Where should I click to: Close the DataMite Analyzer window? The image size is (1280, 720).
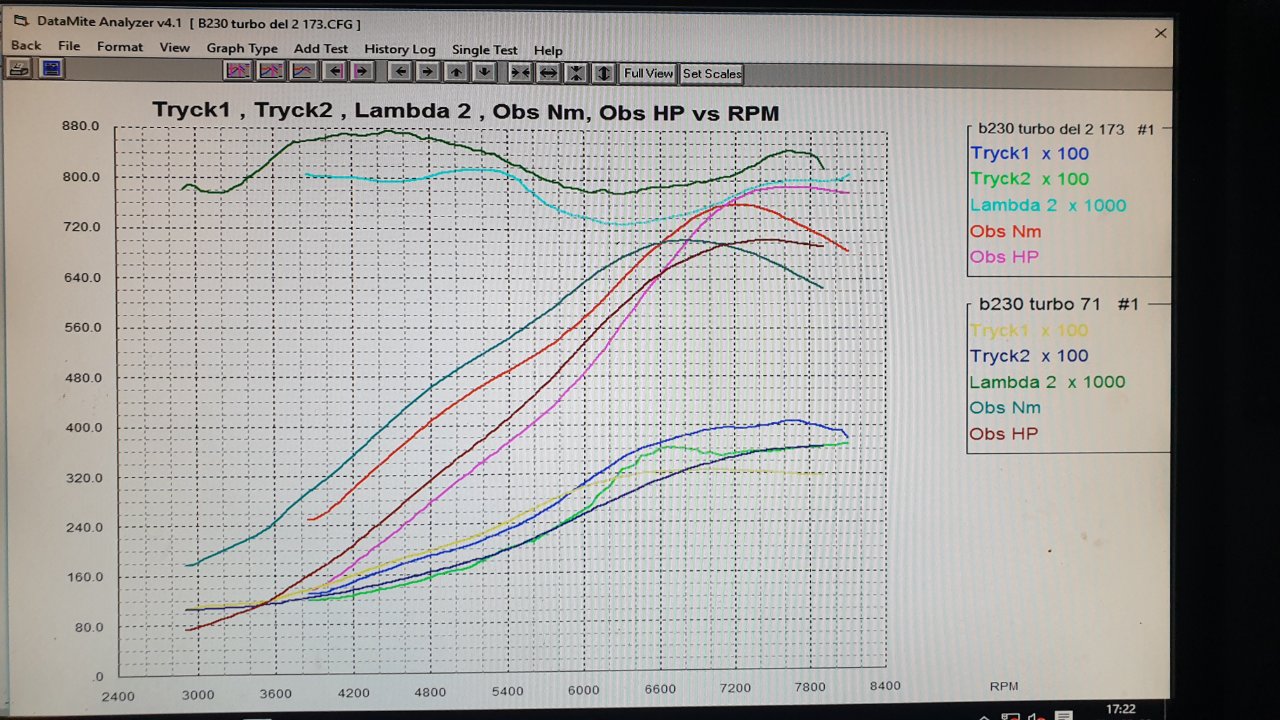pos(1160,33)
